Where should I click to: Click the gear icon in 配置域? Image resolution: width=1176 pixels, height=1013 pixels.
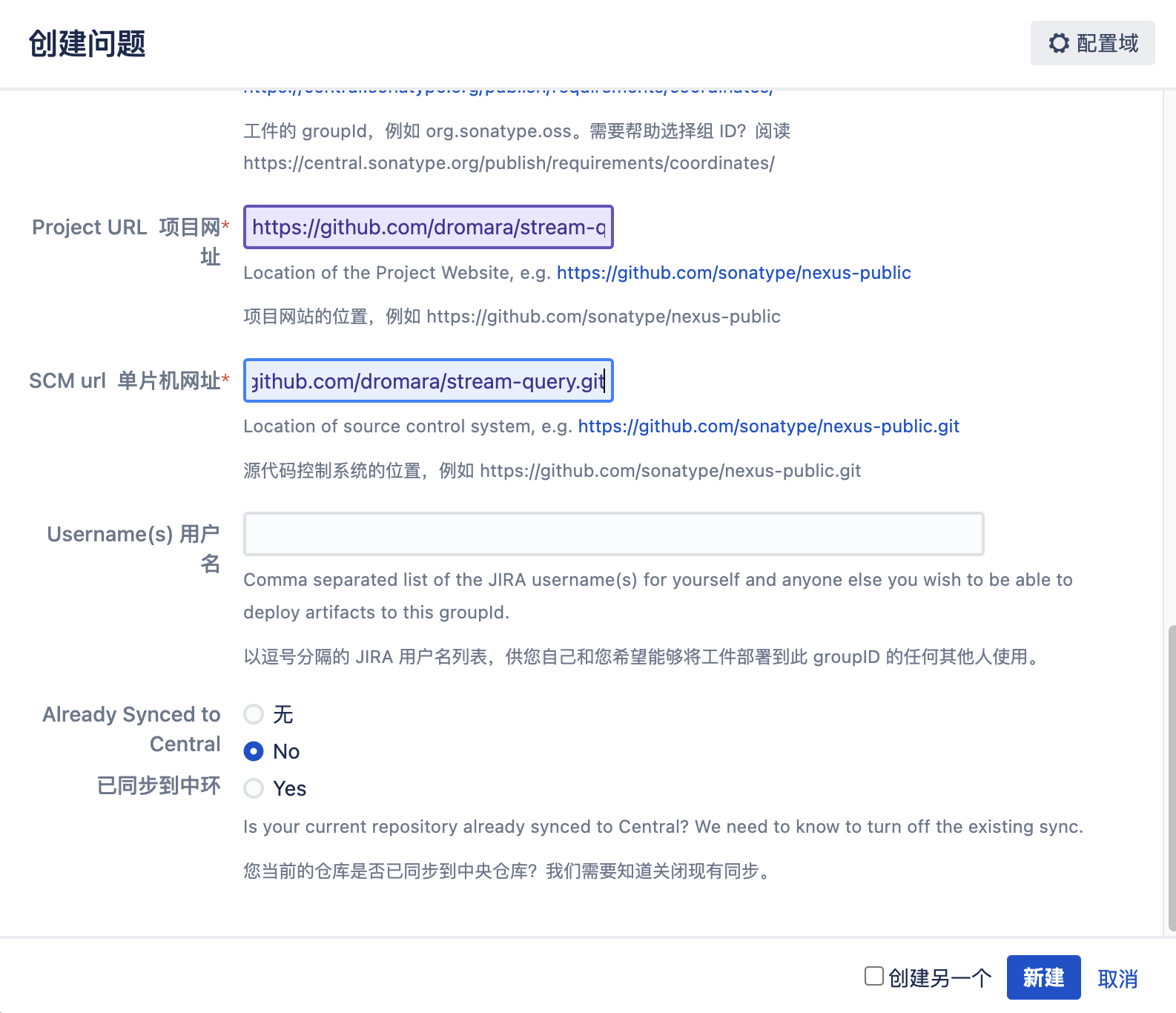pos(1058,43)
